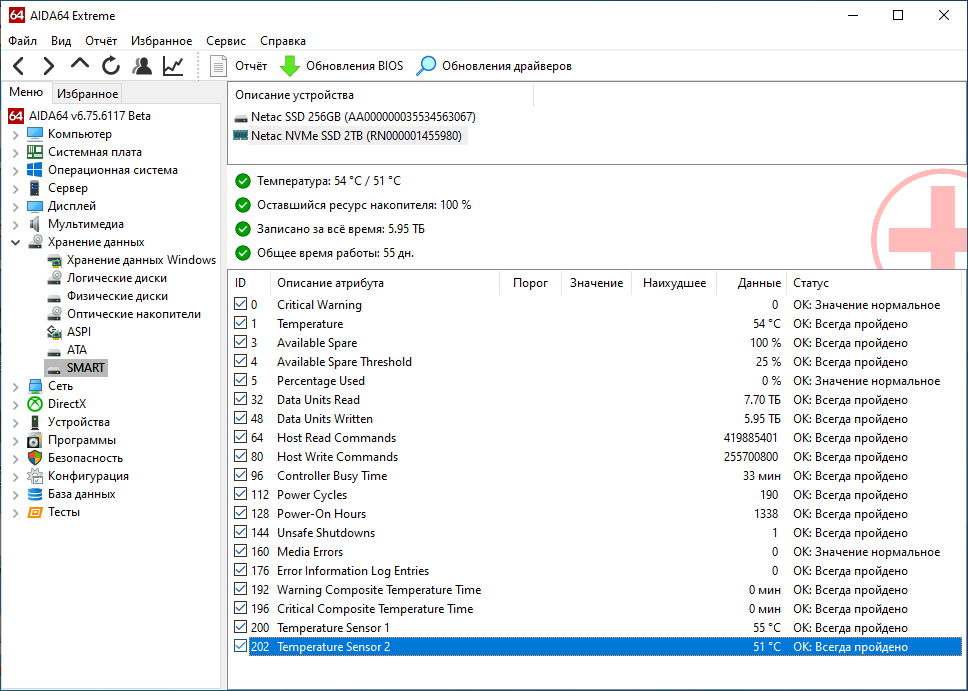Open the Вид menu
This screenshot has width=968, height=691.
coord(60,41)
